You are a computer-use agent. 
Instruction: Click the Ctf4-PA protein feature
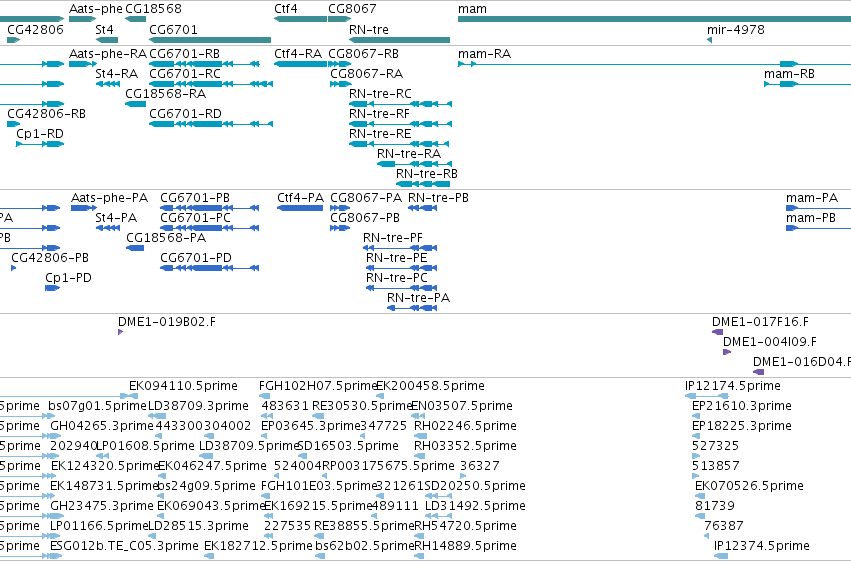300,208
